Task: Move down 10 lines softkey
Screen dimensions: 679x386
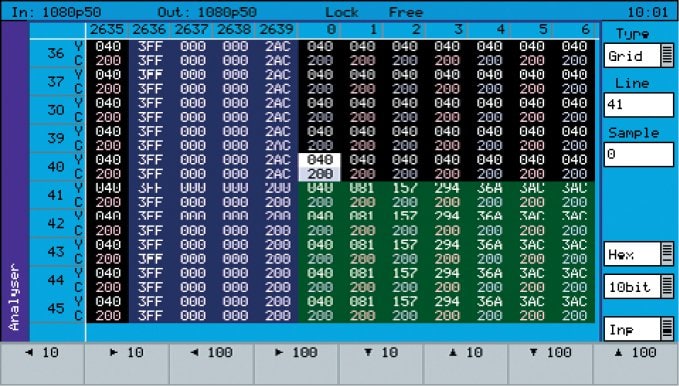Action: [382, 363]
